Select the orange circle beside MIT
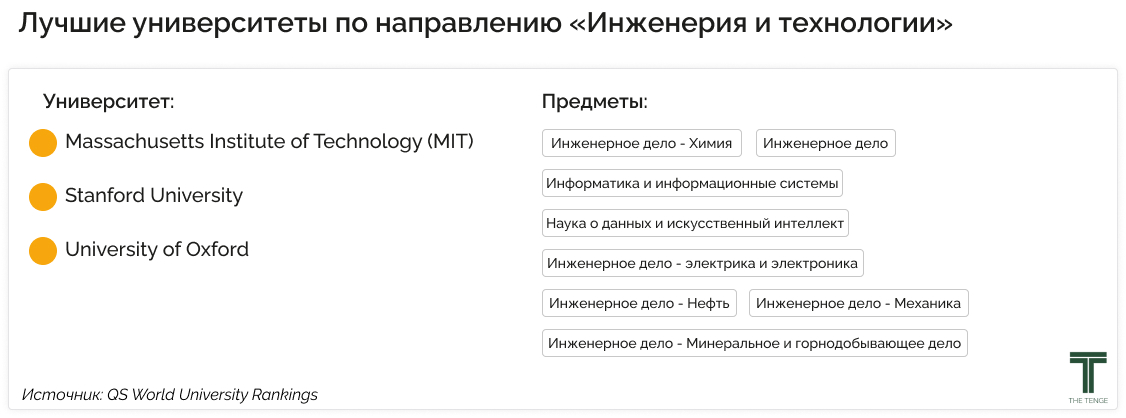Image resolution: width=1126 pixels, height=418 pixels. click(43, 143)
